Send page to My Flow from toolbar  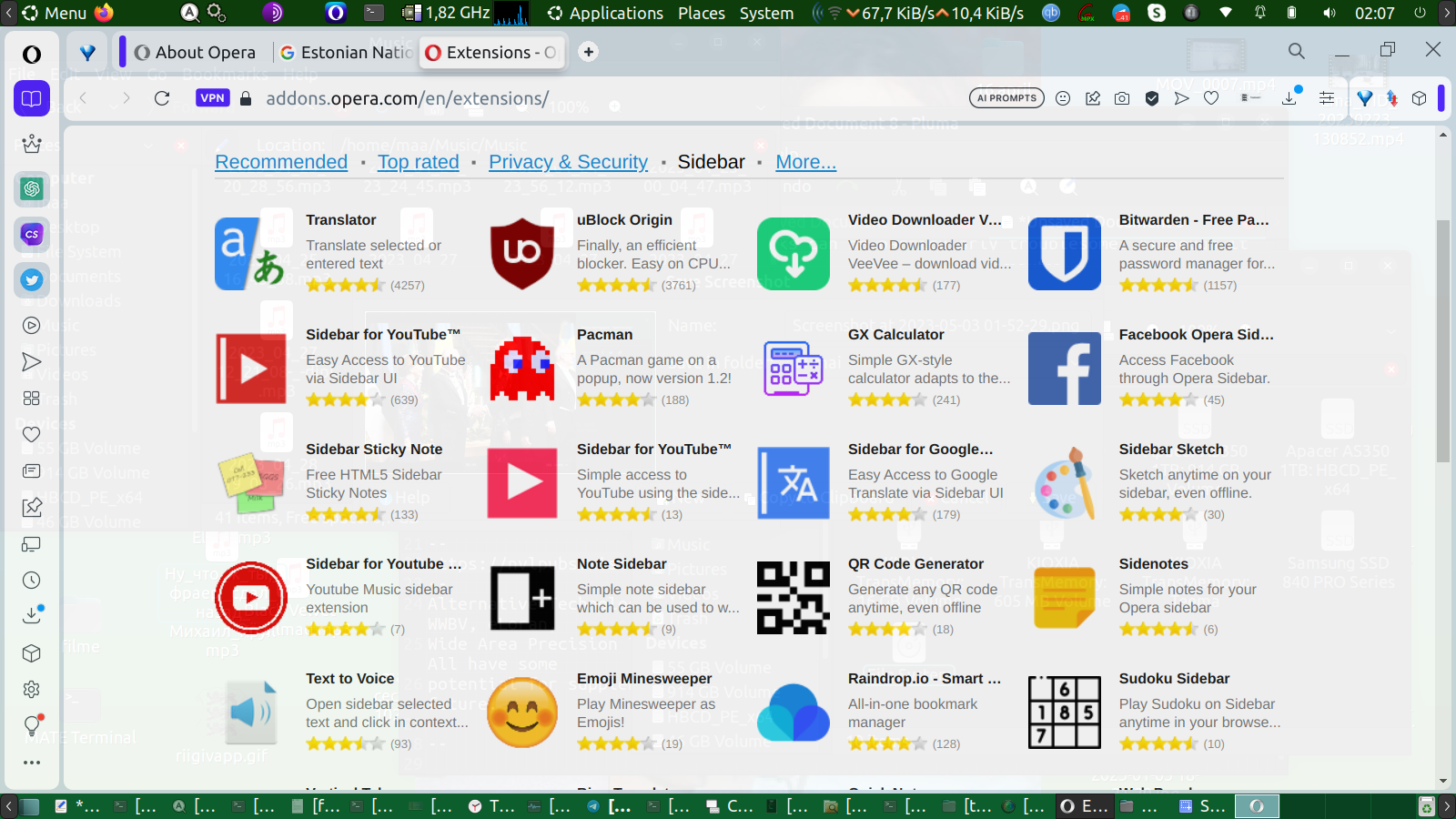1181,98
